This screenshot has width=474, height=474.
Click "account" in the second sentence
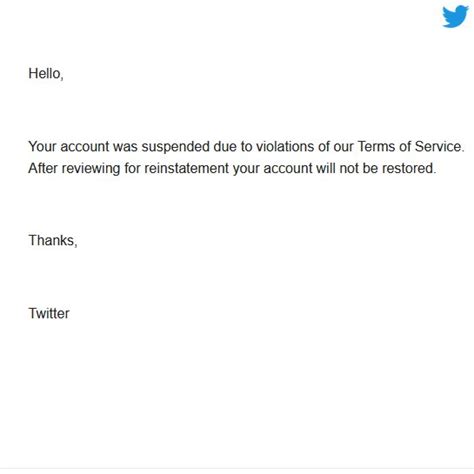click(x=288, y=169)
